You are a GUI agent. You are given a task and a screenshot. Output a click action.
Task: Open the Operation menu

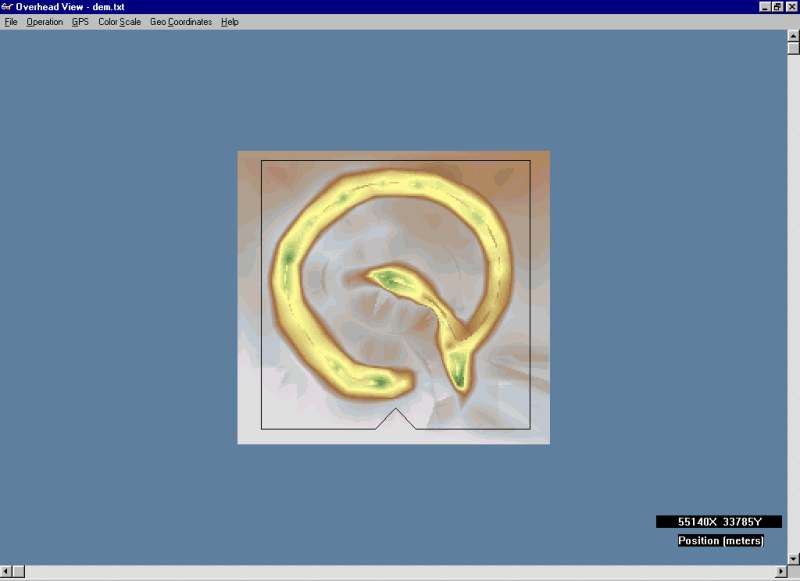[44, 22]
